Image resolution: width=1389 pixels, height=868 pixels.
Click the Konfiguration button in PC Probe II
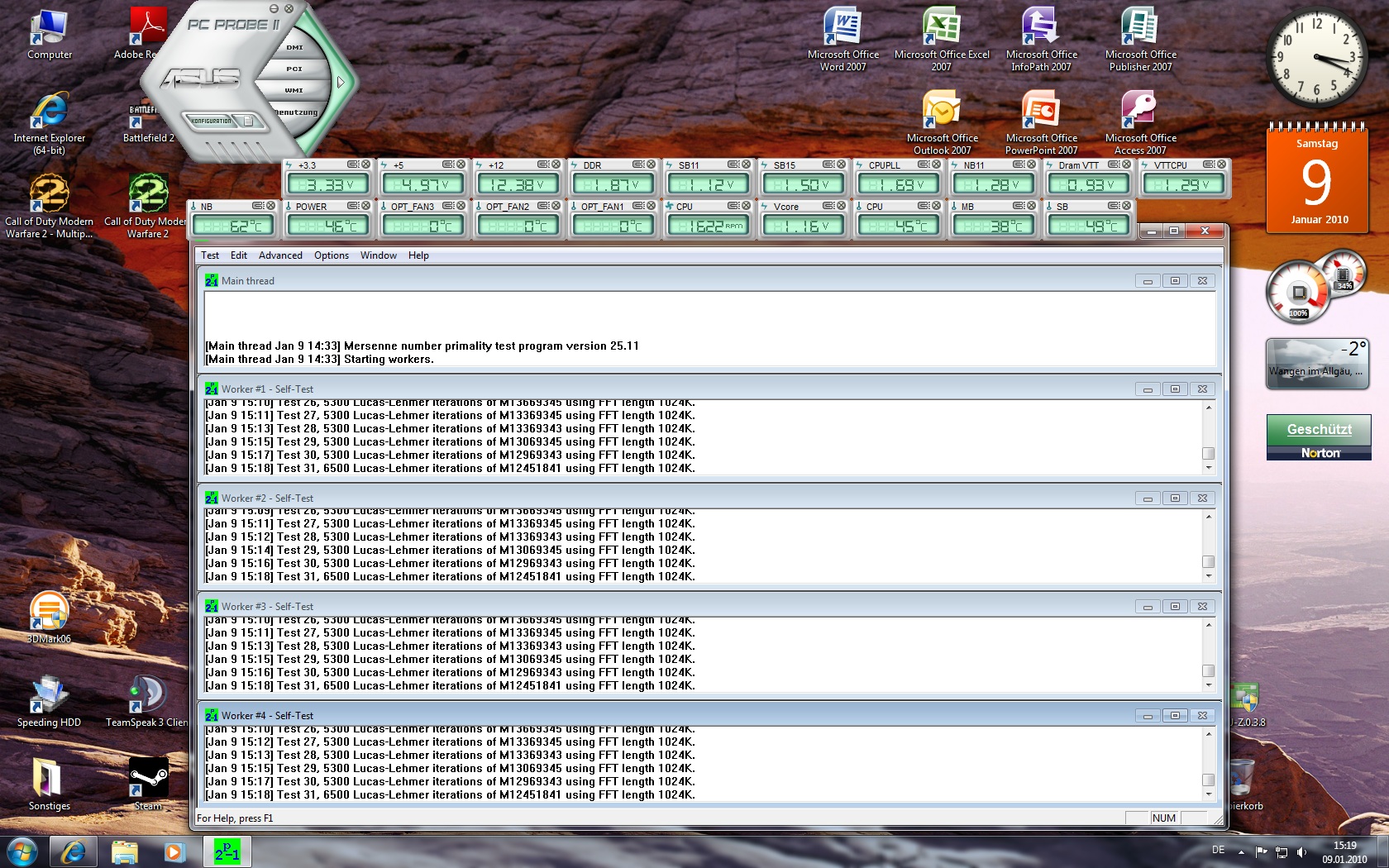click(x=212, y=121)
